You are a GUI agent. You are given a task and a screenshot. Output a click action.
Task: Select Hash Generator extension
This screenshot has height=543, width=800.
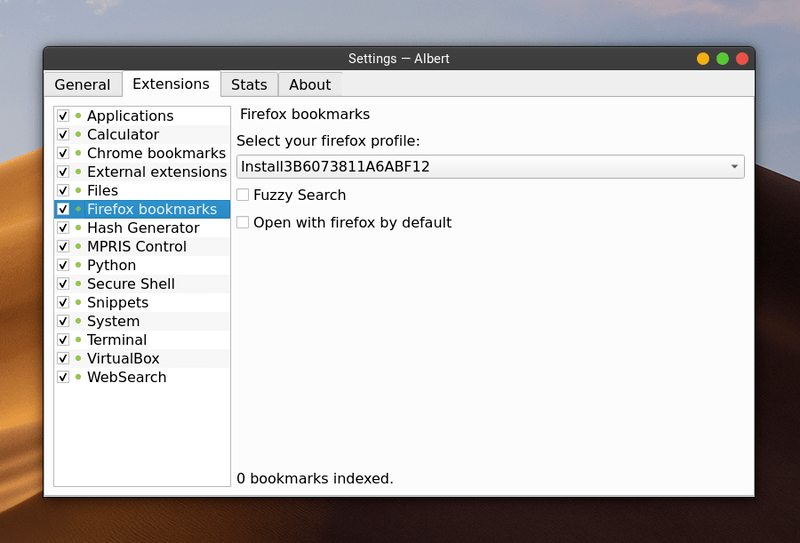[143, 228]
